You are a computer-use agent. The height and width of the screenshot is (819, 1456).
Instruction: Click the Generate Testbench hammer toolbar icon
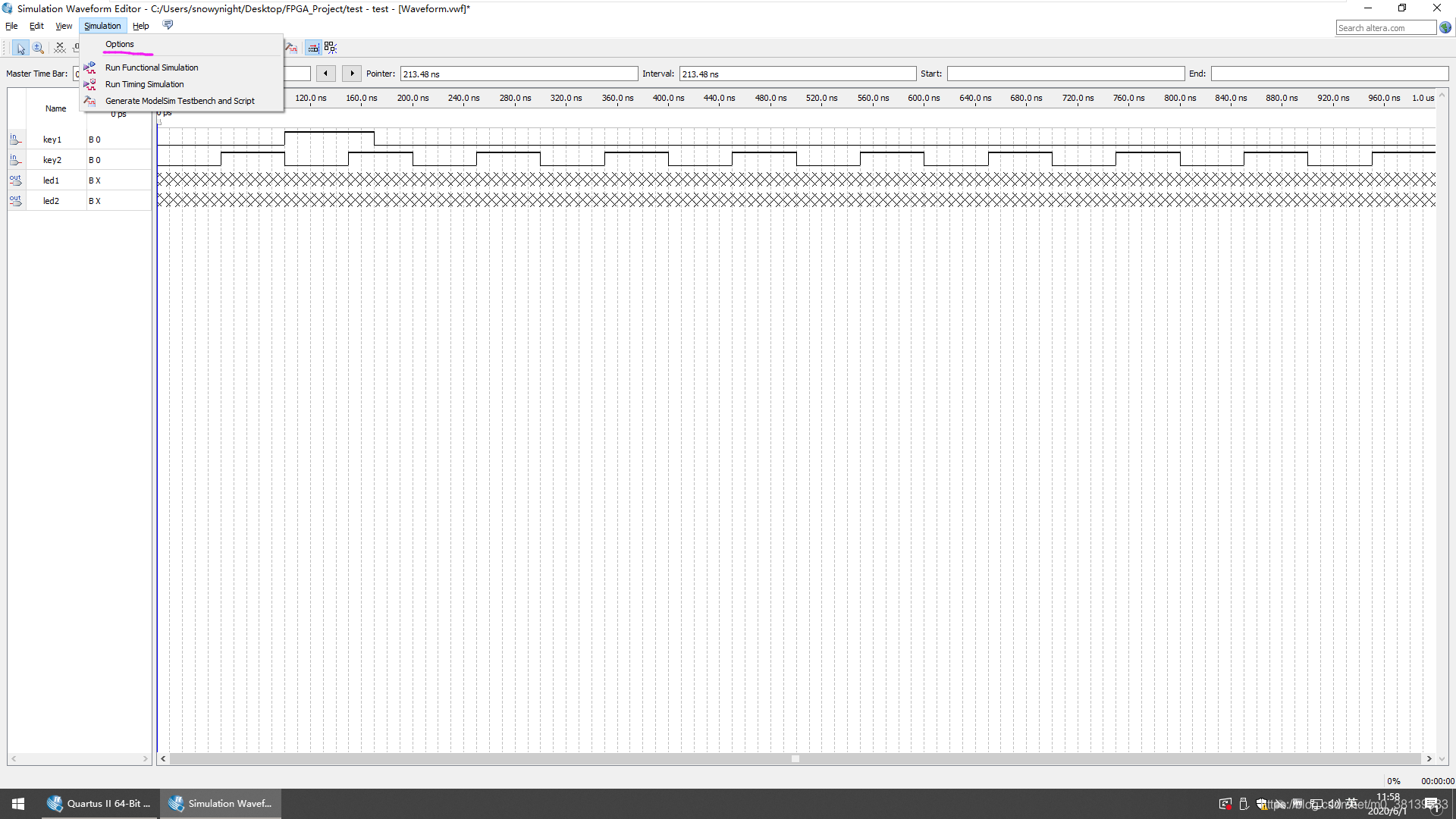pos(292,48)
